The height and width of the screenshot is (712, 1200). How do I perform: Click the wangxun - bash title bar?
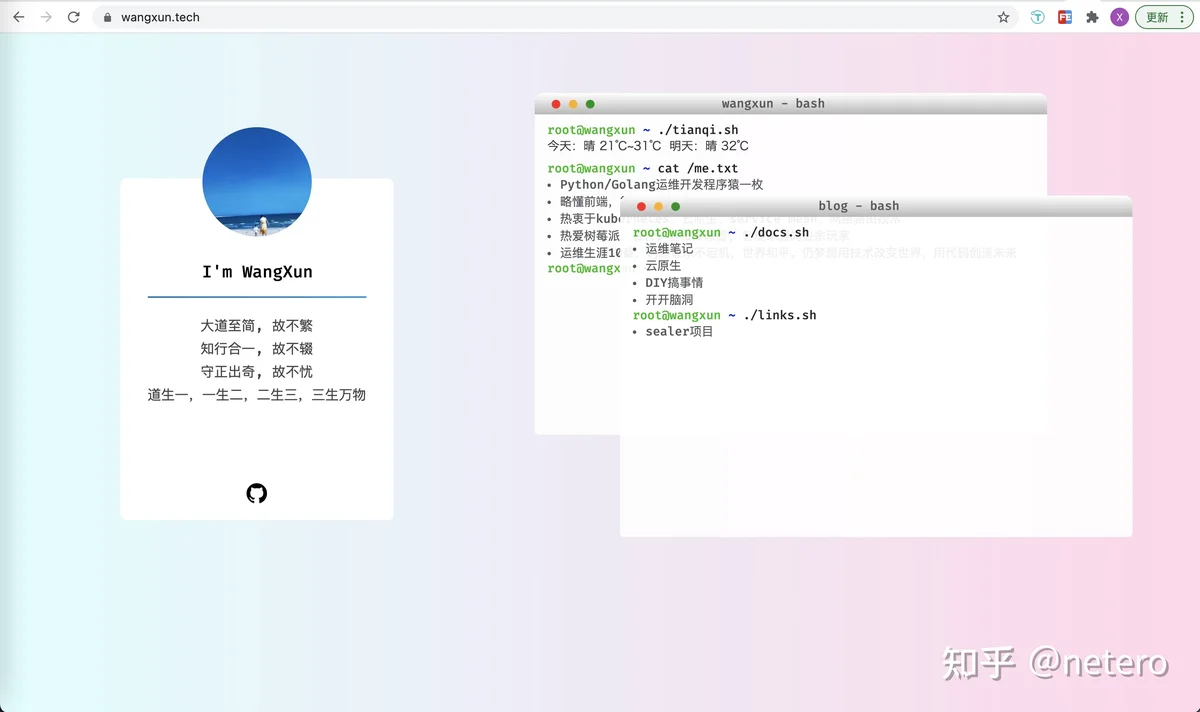790,104
